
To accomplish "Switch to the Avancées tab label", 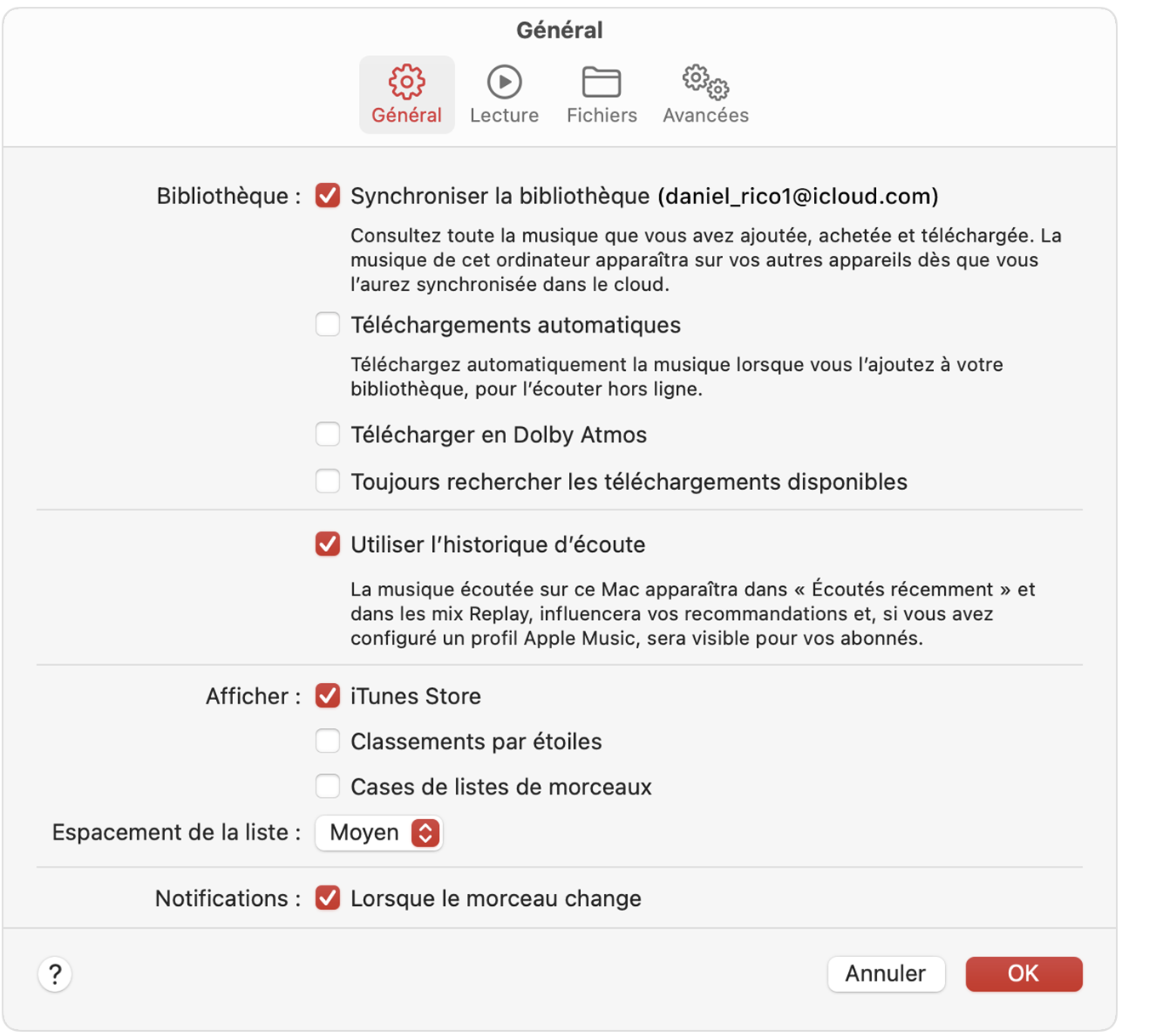I will [x=705, y=116].
